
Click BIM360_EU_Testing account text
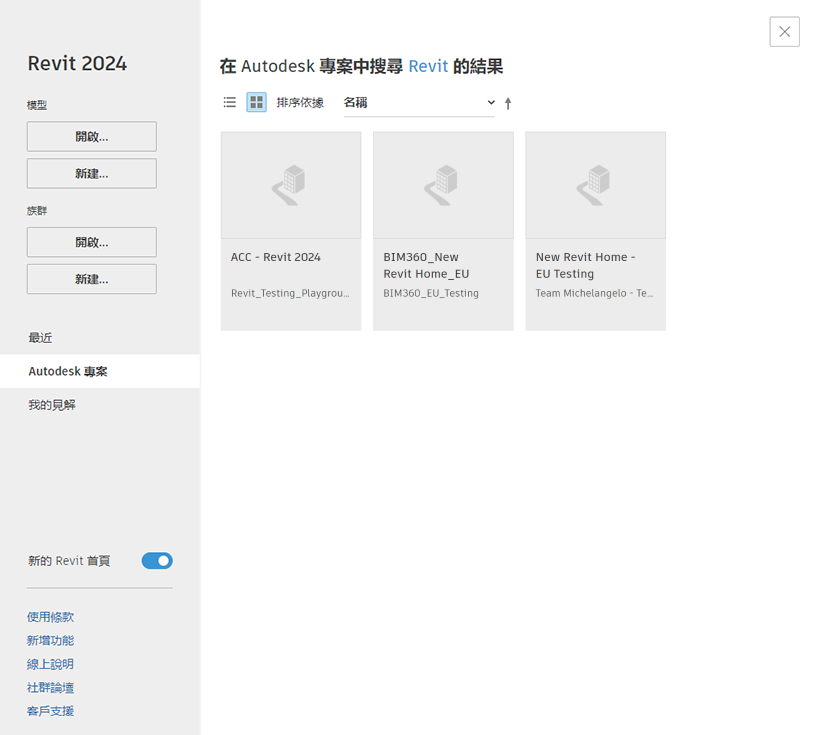pos(431,293)
